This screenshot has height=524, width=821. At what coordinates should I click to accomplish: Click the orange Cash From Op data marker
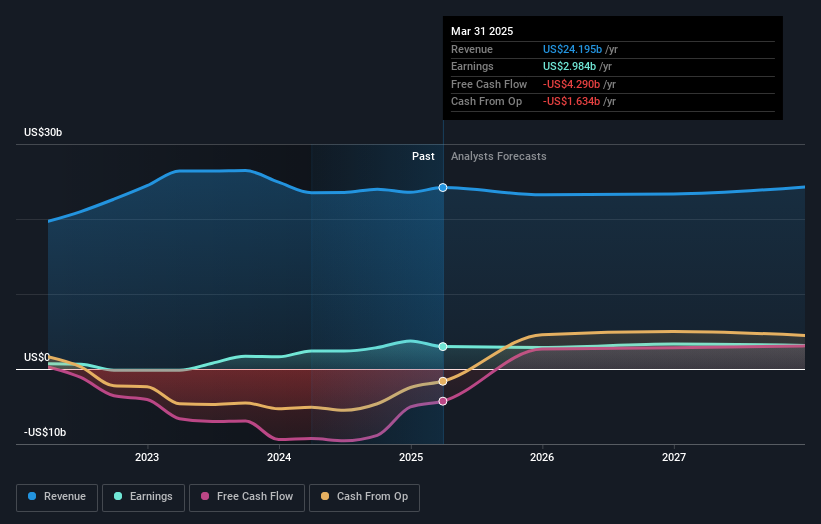point(443,382)
